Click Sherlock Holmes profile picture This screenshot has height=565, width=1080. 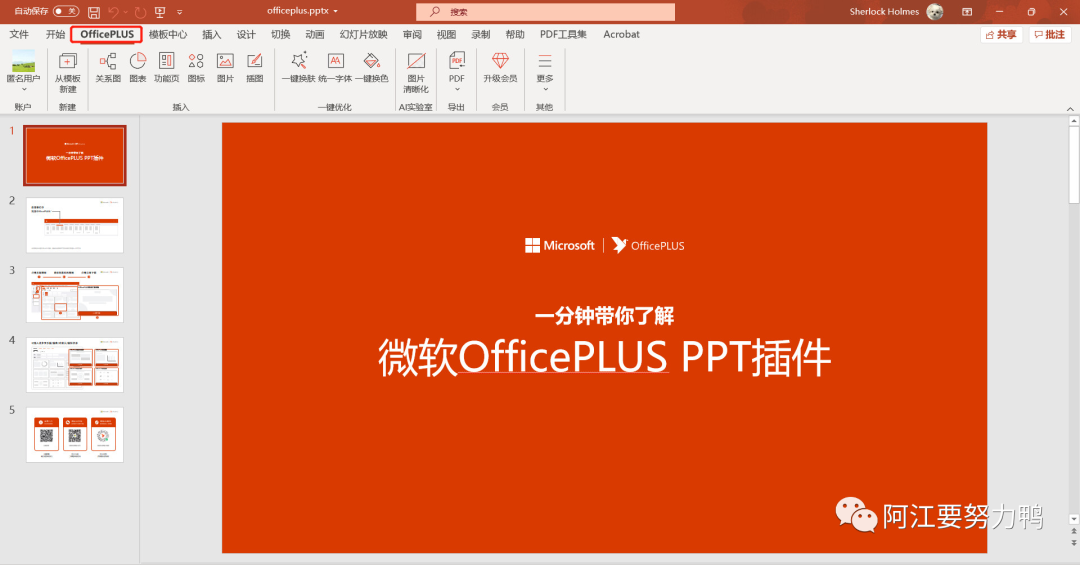point(935,12)
